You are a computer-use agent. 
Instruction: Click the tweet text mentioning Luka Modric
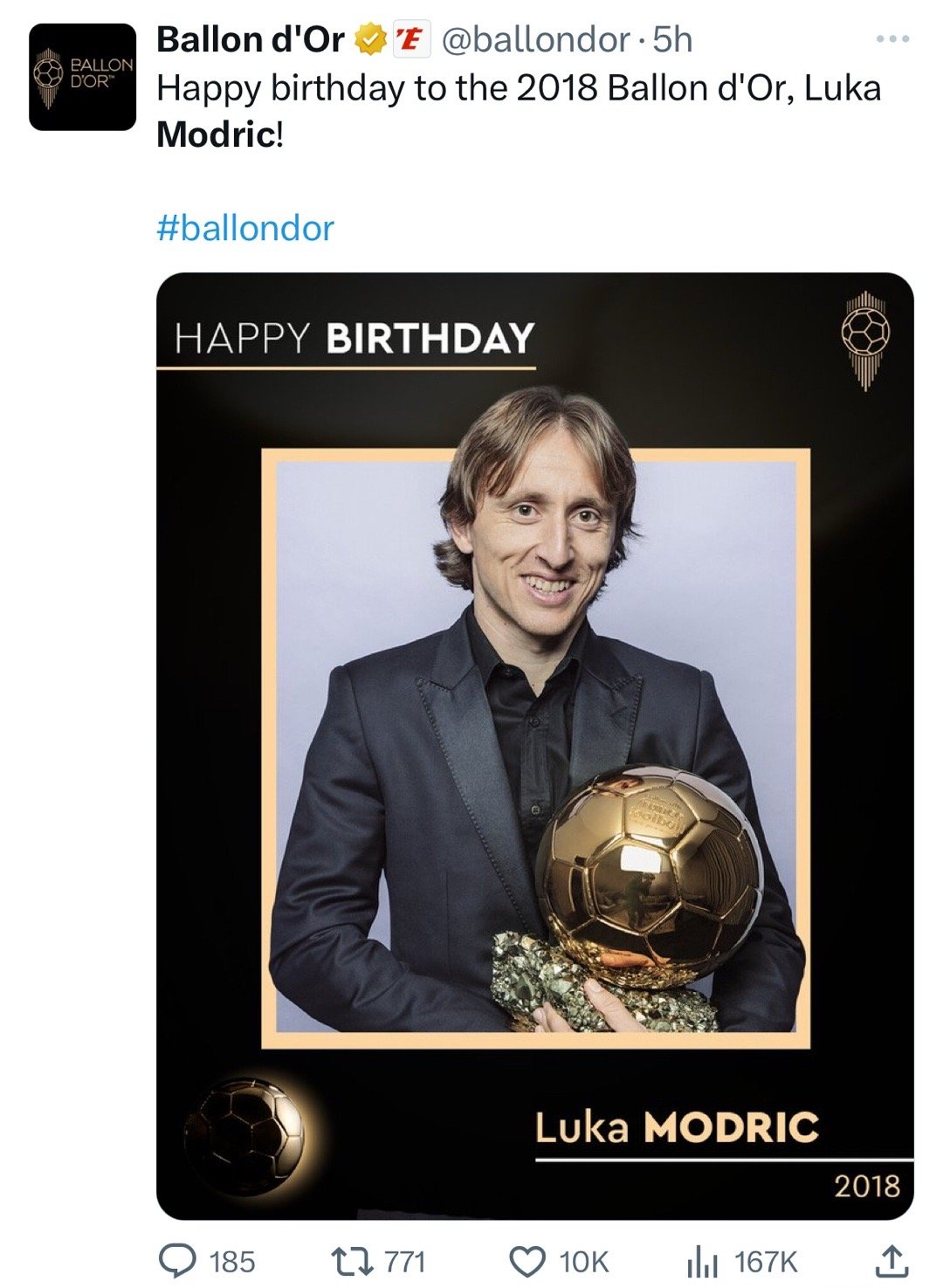pos(519,111)
